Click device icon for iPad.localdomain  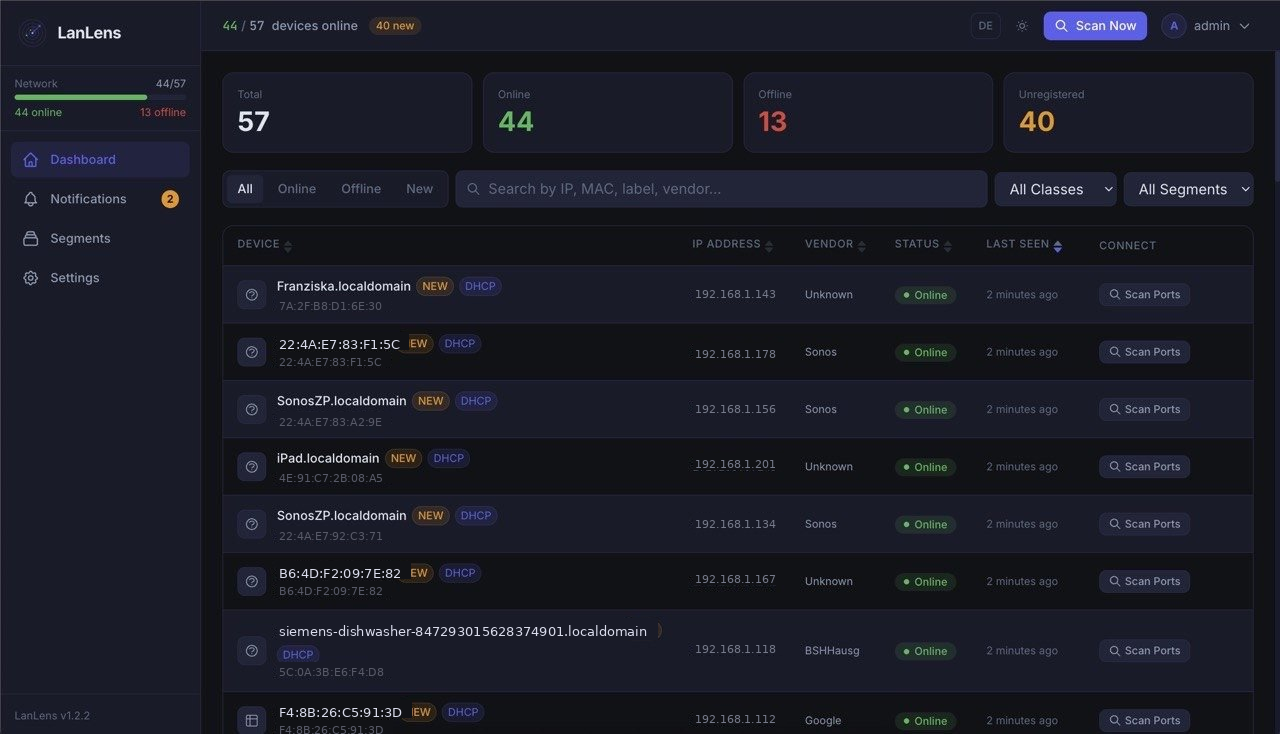(252, 467)
